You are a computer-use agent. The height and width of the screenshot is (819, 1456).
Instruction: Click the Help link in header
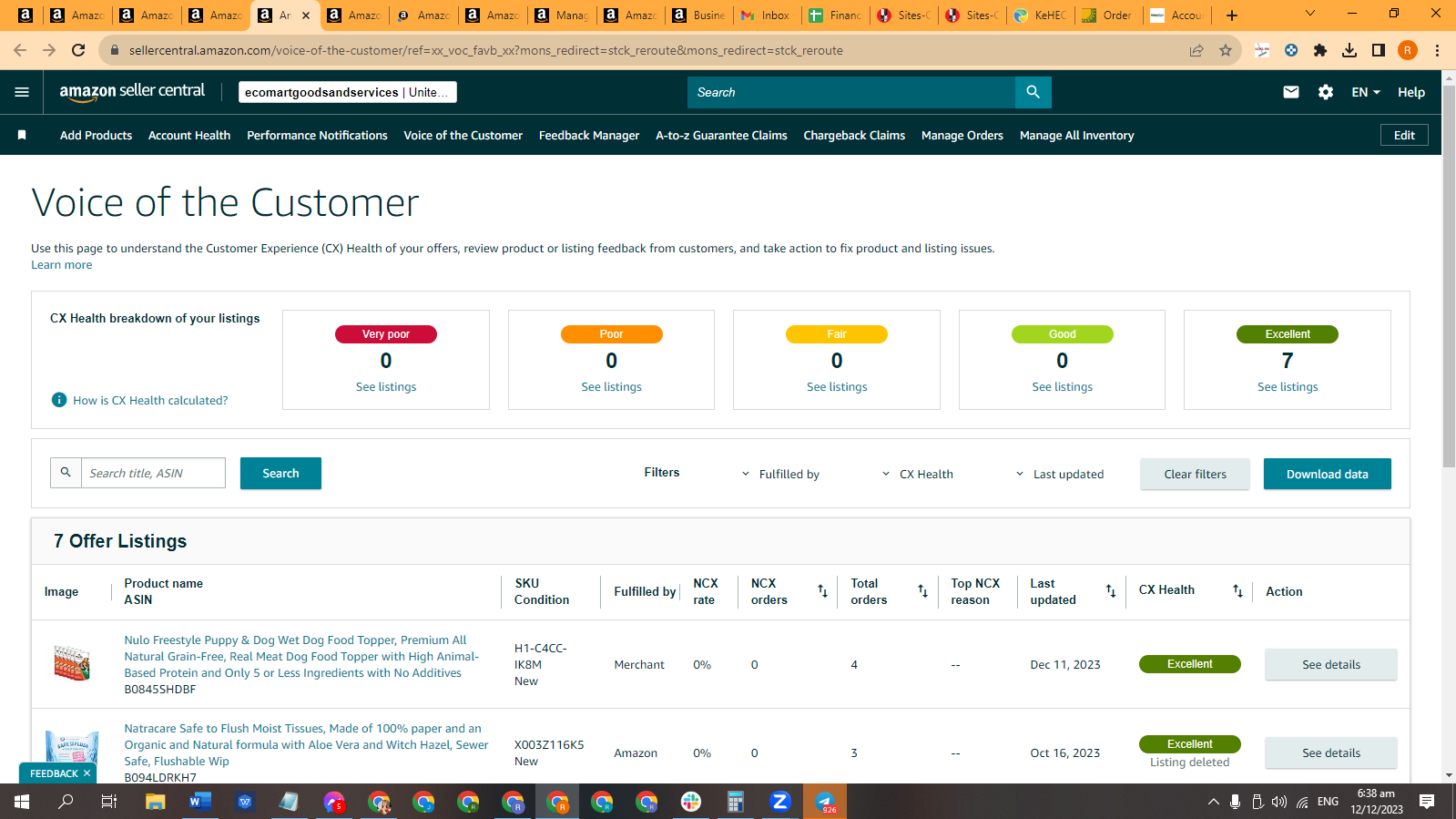[1411, 92]
